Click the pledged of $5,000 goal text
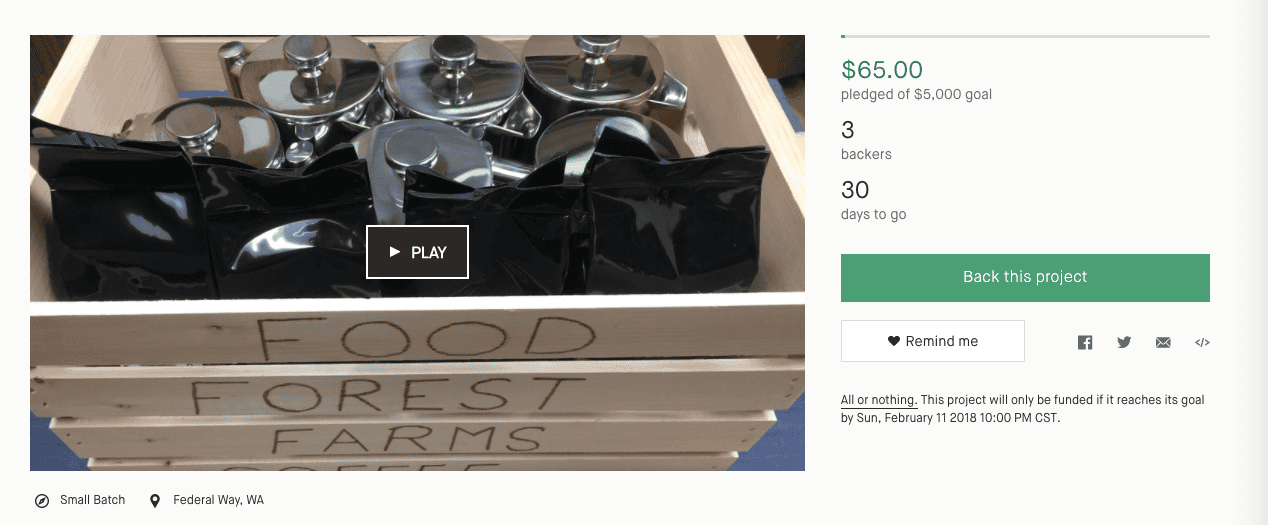The height and width of the screenshot is (525, 1268). [x=916, y=94]
